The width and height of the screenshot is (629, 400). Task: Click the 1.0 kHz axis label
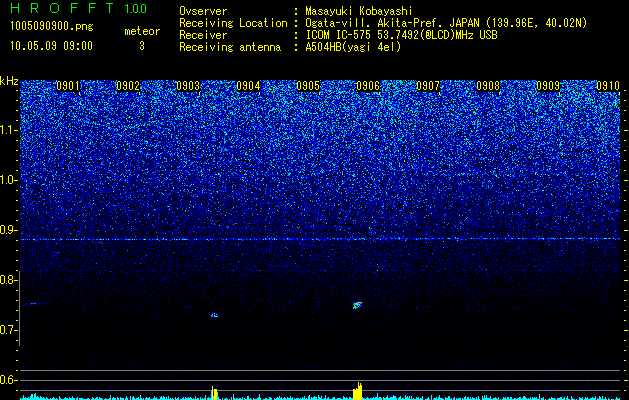pyautogui.click(x=9, y=180)
